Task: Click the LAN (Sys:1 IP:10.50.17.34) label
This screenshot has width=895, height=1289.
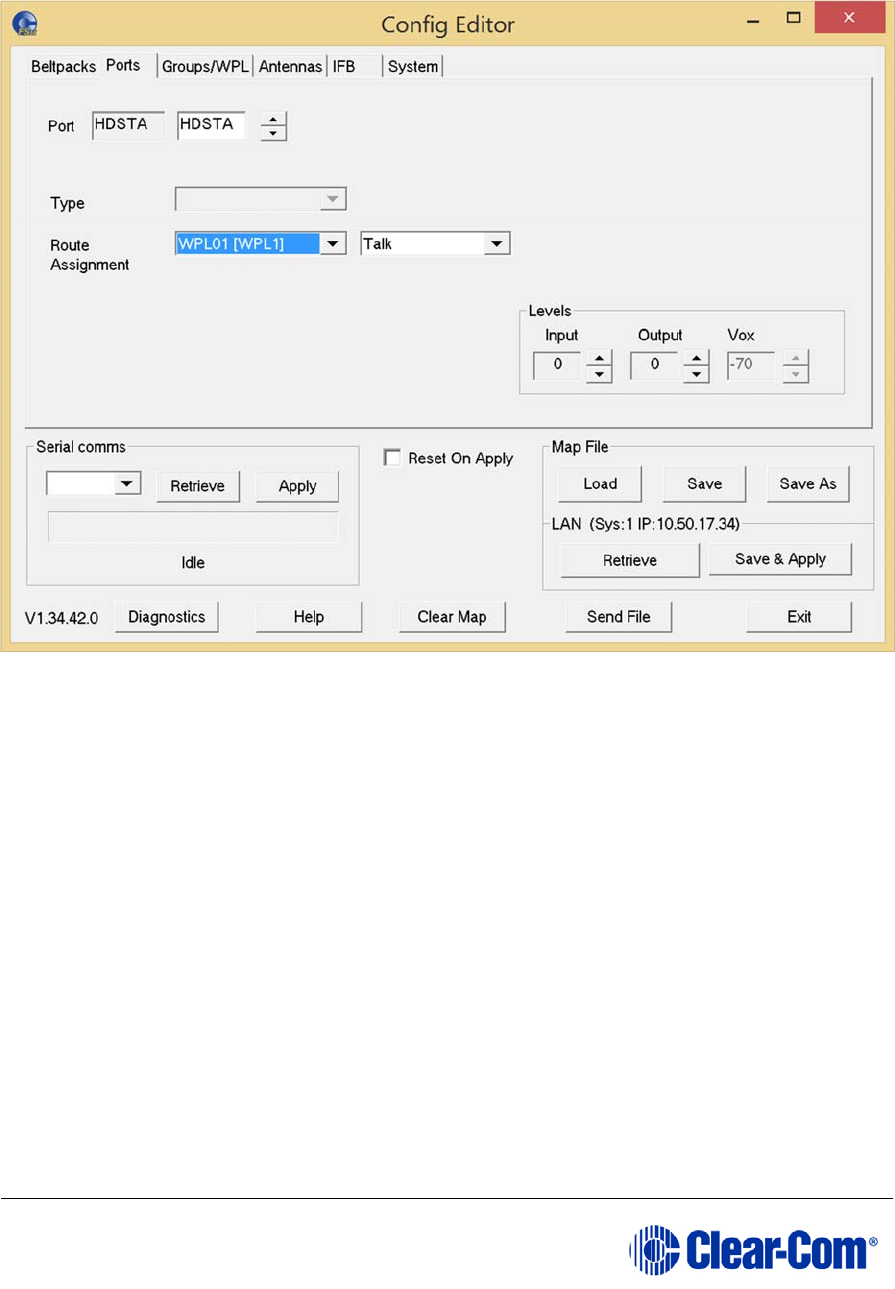Action: [645, 522]
